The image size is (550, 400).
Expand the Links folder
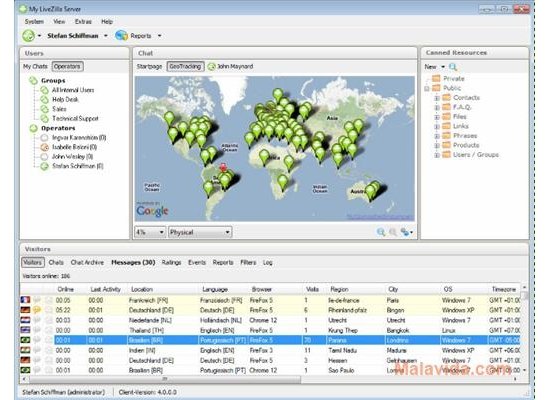(x=437, y=127)
